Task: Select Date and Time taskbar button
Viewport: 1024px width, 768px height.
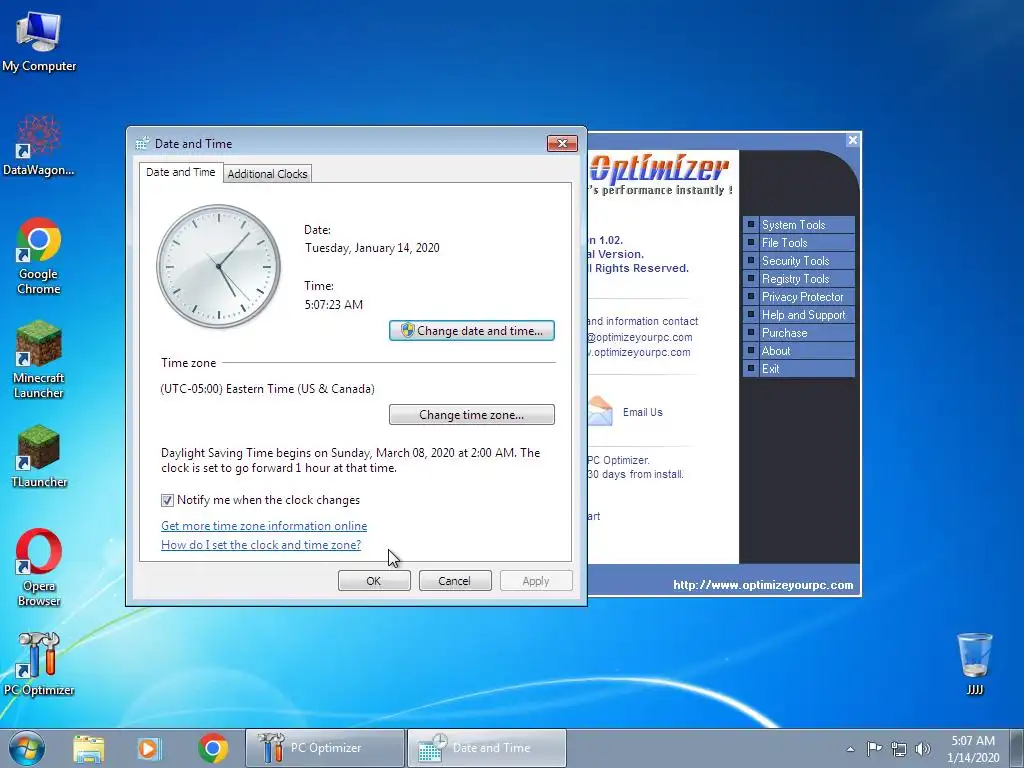Action: click(x=487, y=748)
